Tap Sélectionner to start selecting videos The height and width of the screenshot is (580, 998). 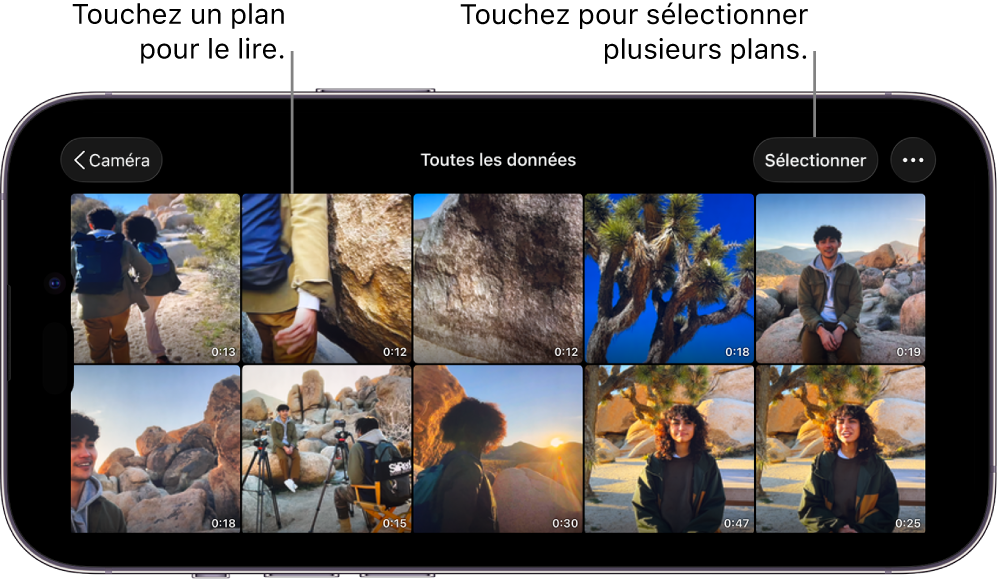click(815, 160)
